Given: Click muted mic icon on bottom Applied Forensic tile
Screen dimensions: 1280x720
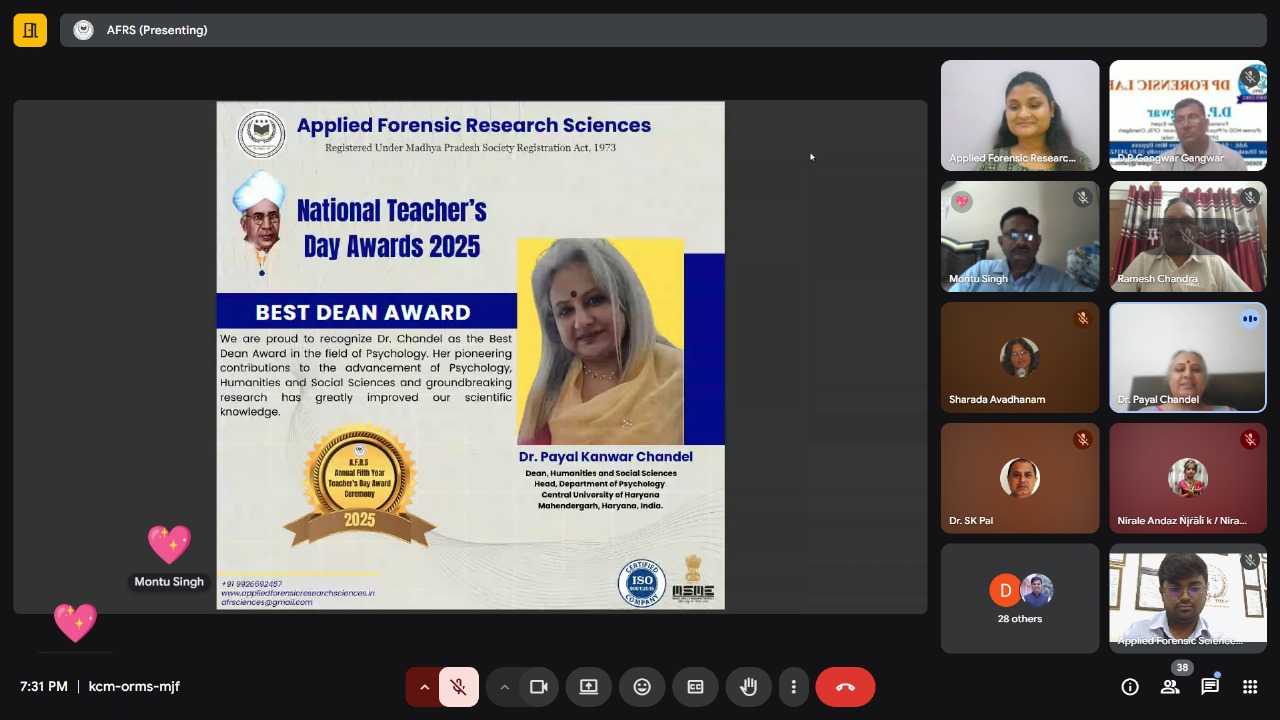Looking at the screenshot, I should 1250,561.
